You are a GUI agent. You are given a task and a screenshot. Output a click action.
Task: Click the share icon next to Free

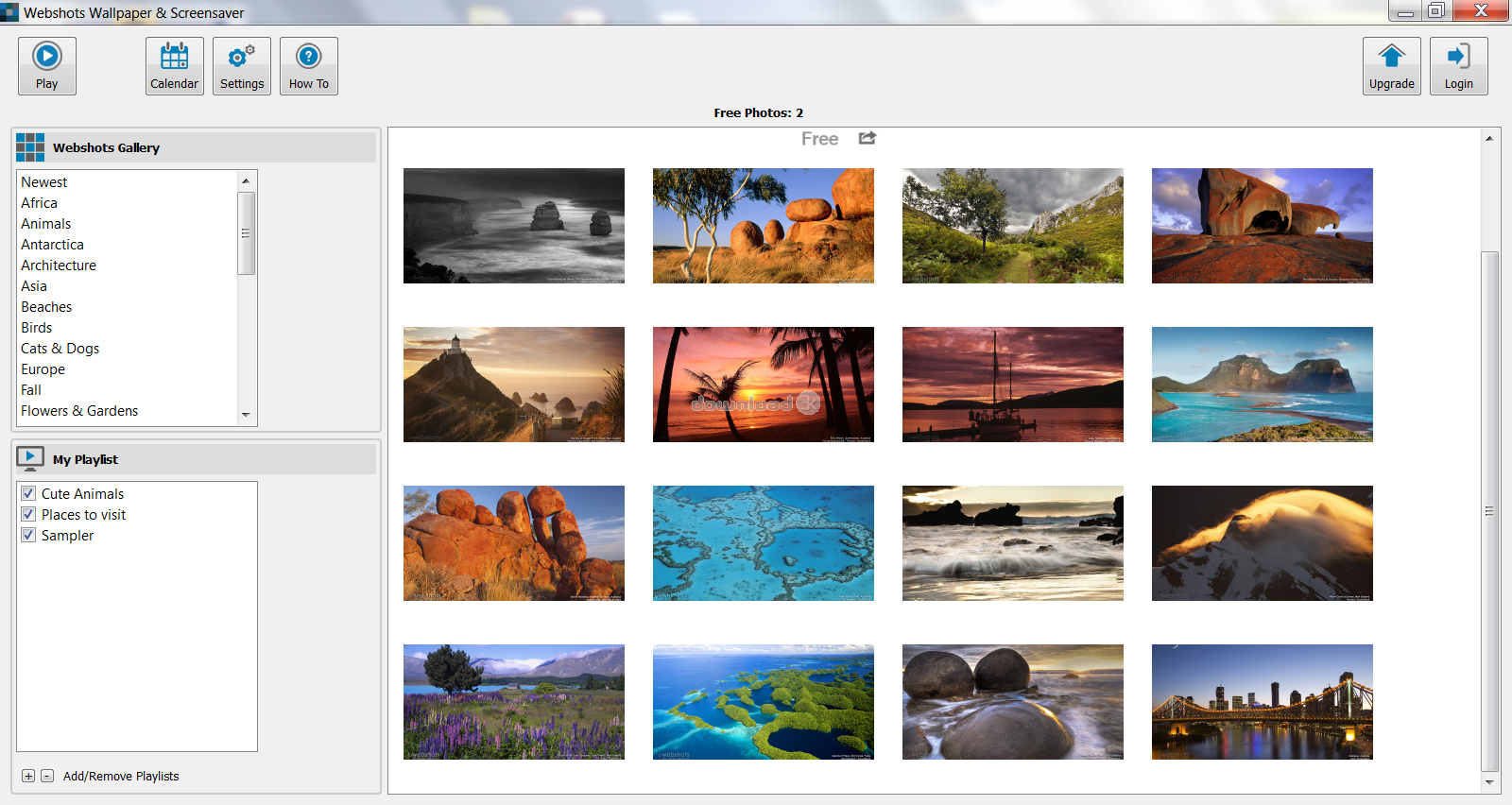tap(867, 138)
